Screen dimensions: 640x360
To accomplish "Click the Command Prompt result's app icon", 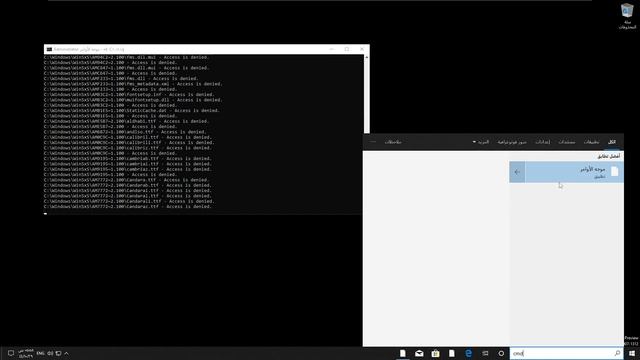I will pyautogui.click(x=615, y=172).
